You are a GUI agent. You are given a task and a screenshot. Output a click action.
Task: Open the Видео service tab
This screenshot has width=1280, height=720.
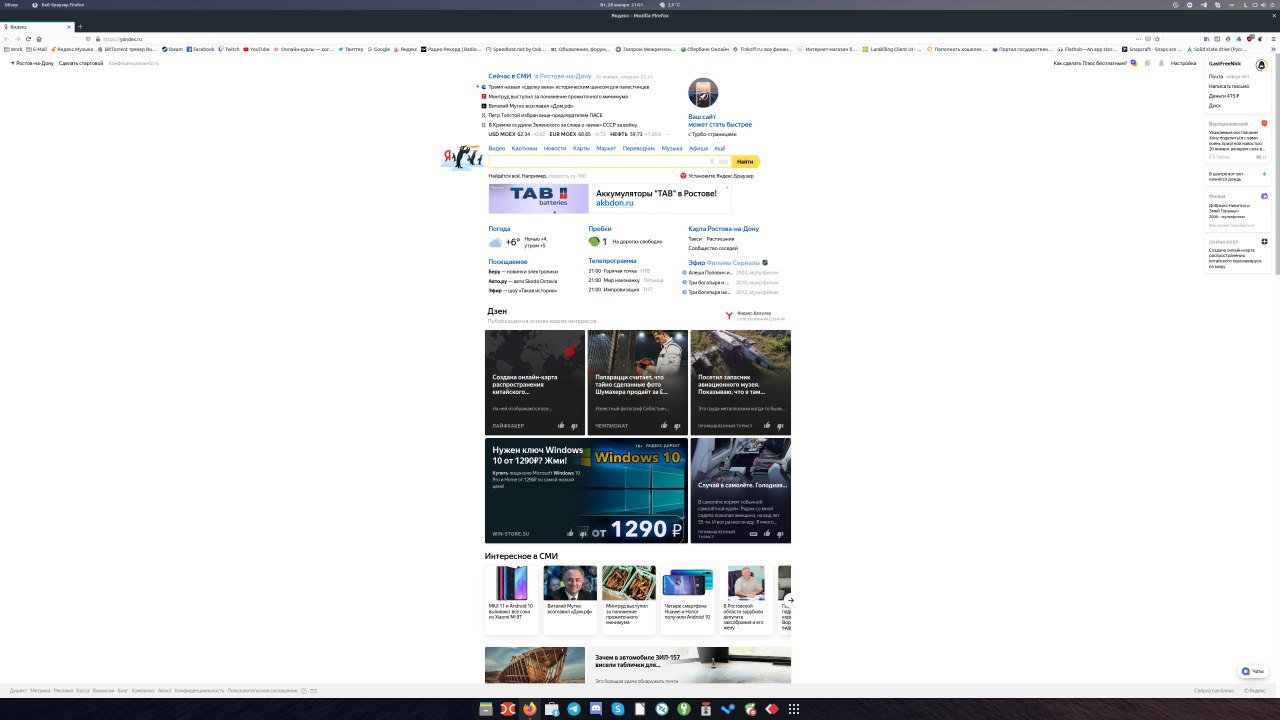coord(497,148)
